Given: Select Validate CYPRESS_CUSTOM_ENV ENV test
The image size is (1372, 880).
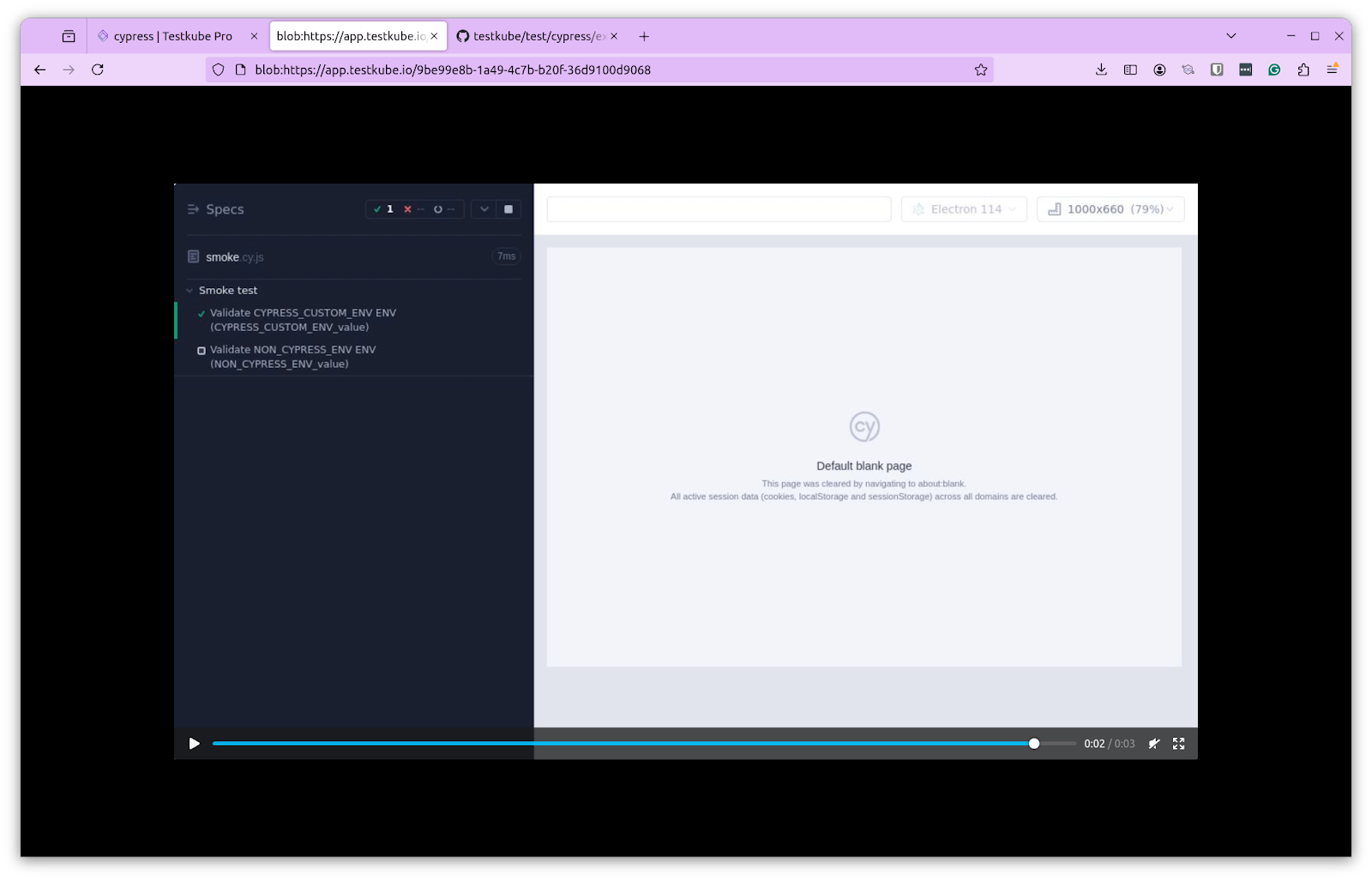Looking at the screenshot, I should tap(353, 320).
